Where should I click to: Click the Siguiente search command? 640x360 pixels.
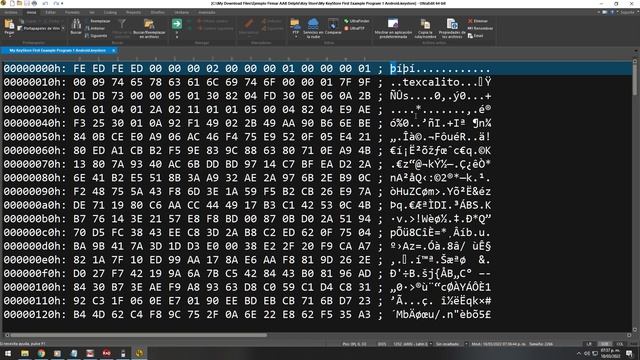pos(96,36)
